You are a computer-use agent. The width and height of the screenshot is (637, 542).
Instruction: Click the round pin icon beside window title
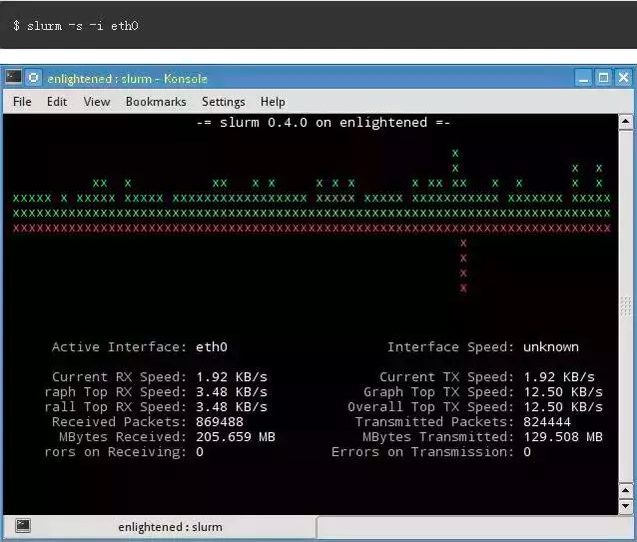[x=34, y=77]
